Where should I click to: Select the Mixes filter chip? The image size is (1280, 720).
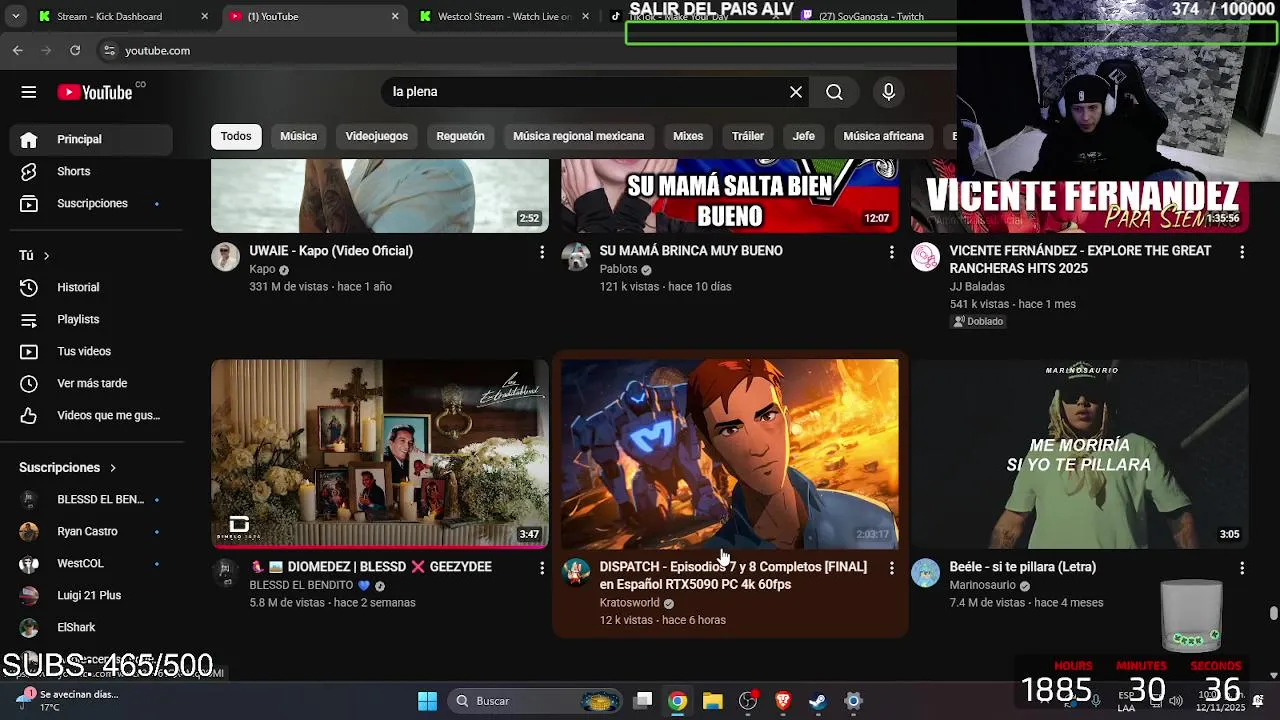[x=688, y=136]
